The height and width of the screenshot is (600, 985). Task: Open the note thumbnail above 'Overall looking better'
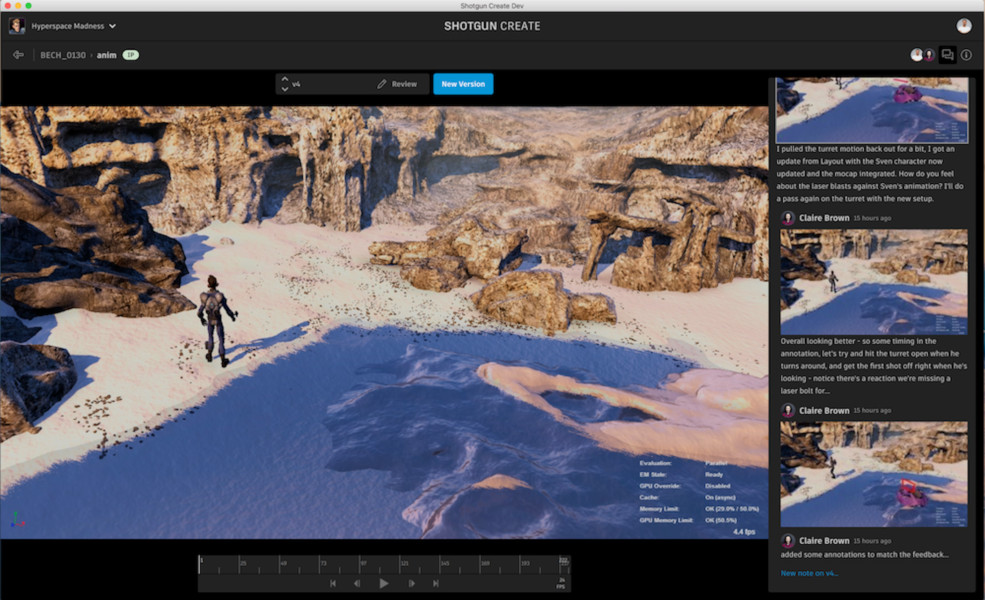[874, 281]
